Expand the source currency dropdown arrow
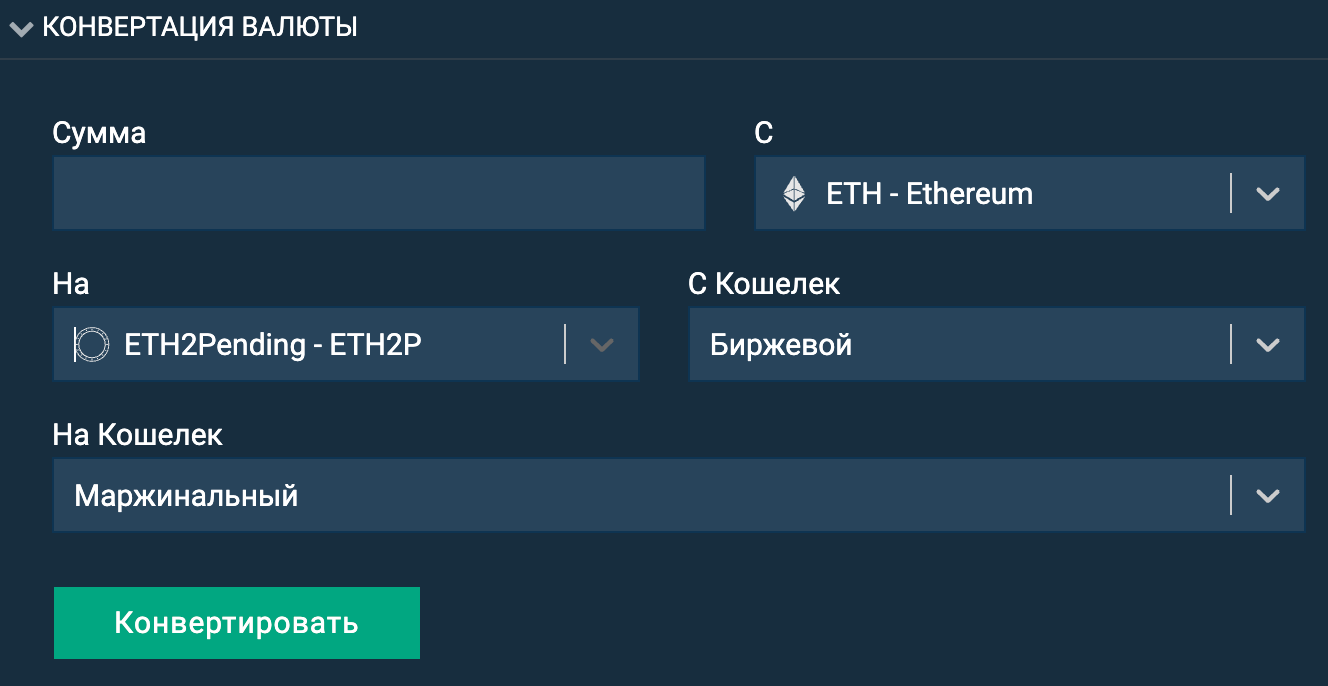The width and height of the screenshot is (1328, 686). pyautogui.click(x=1268, y=194)
